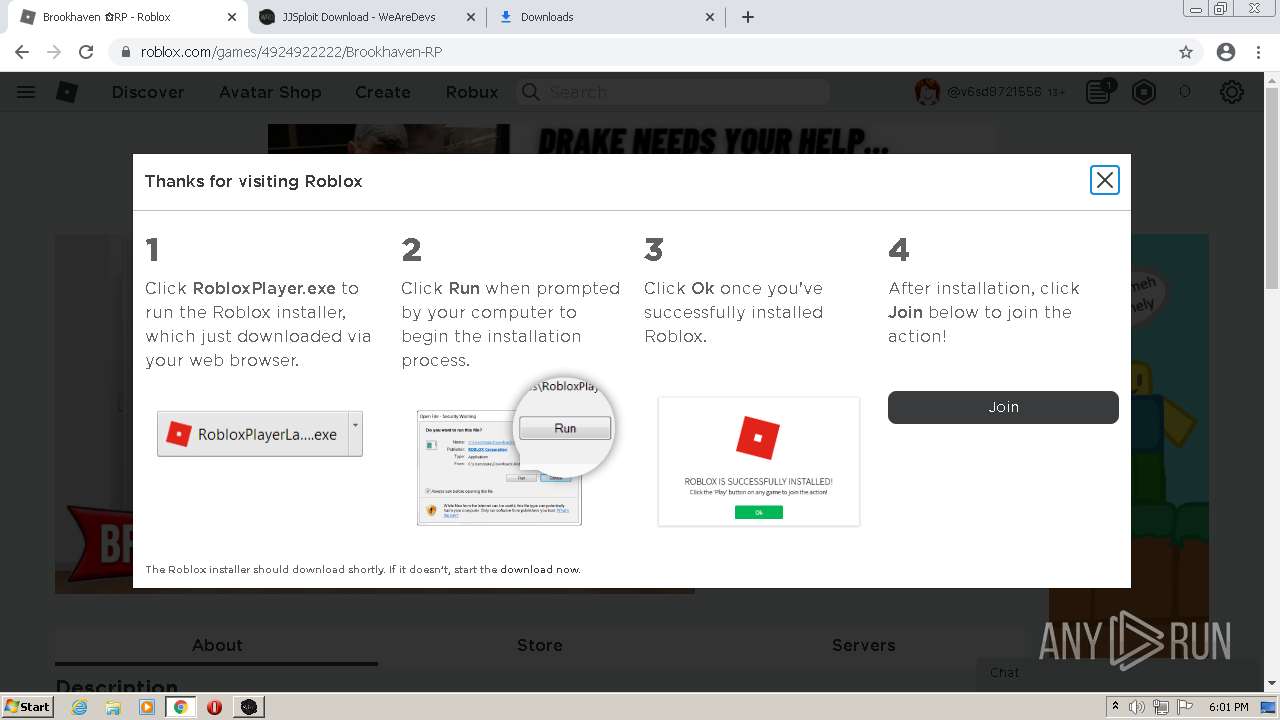Image resolution: width=1280 pixels, height=720 pixels.
Task: Click the page scrollbar down arrow
Action: tap(1271, 684)
